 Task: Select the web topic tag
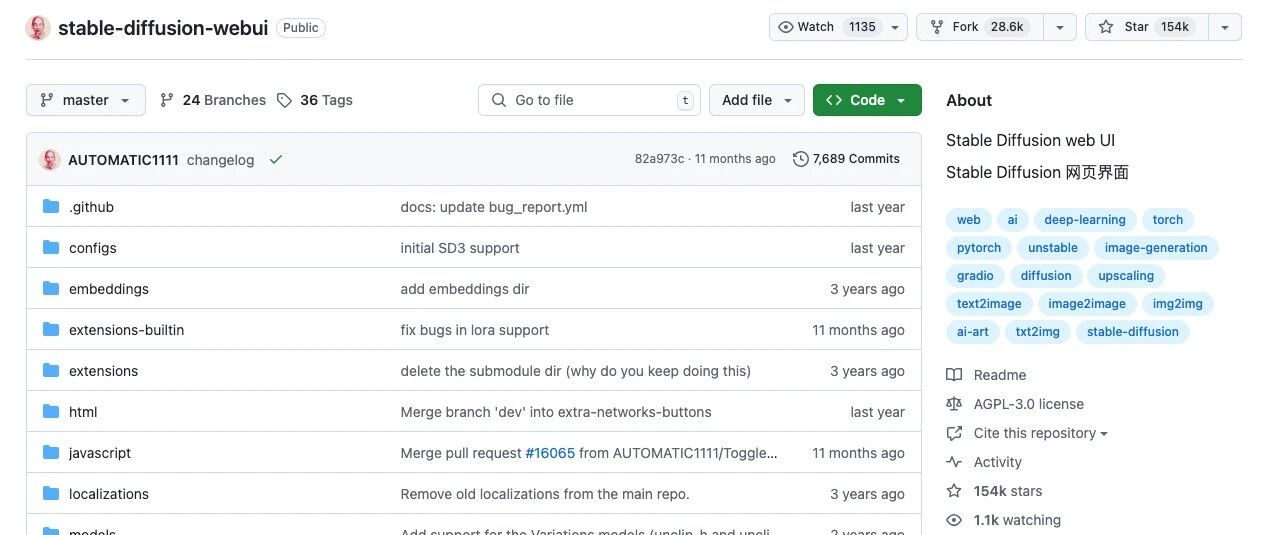[x=969, y=220]
